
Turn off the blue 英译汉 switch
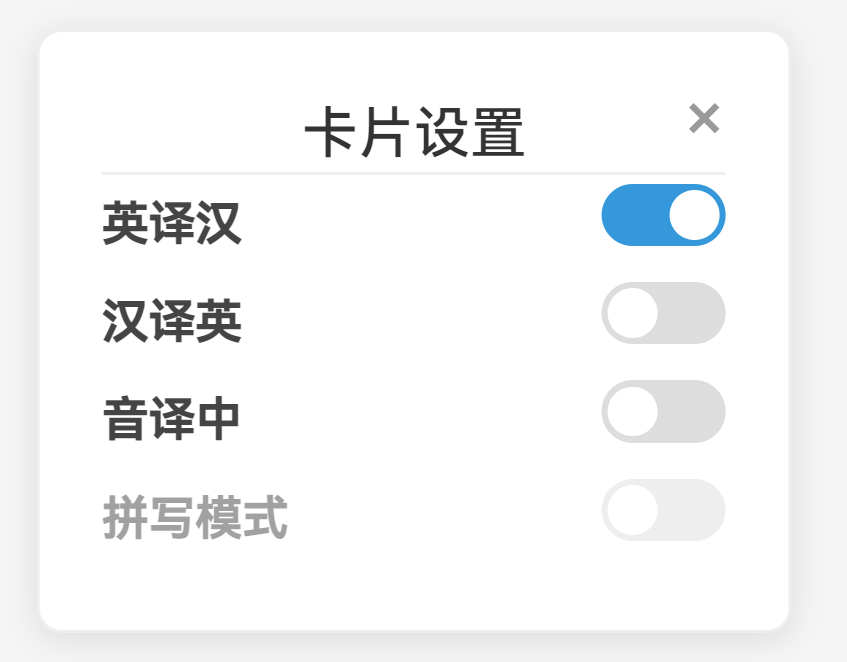[x=663, y=215]
